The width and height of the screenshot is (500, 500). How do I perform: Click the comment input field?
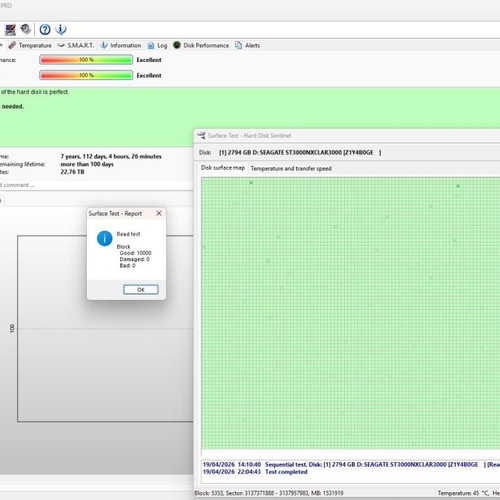pos(96,185)
